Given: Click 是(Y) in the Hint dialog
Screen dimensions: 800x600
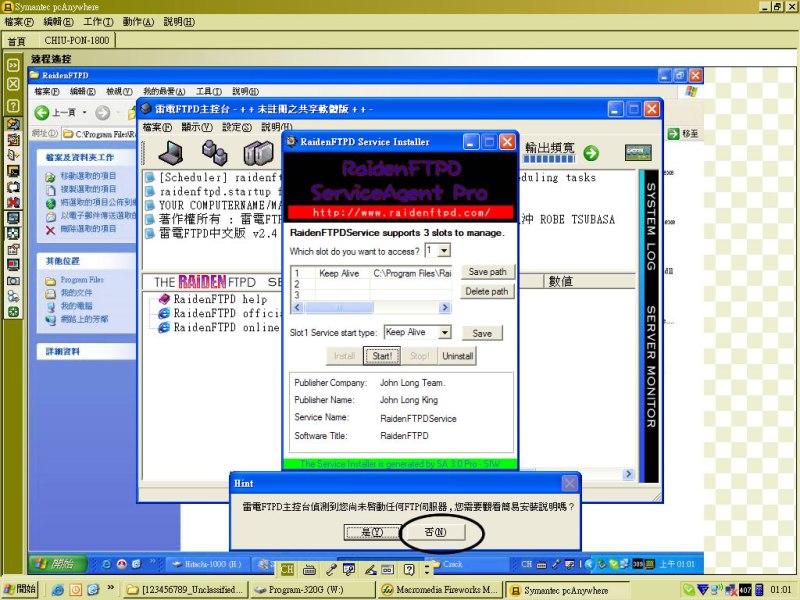Looking at the screenshot, I should 371,532.
